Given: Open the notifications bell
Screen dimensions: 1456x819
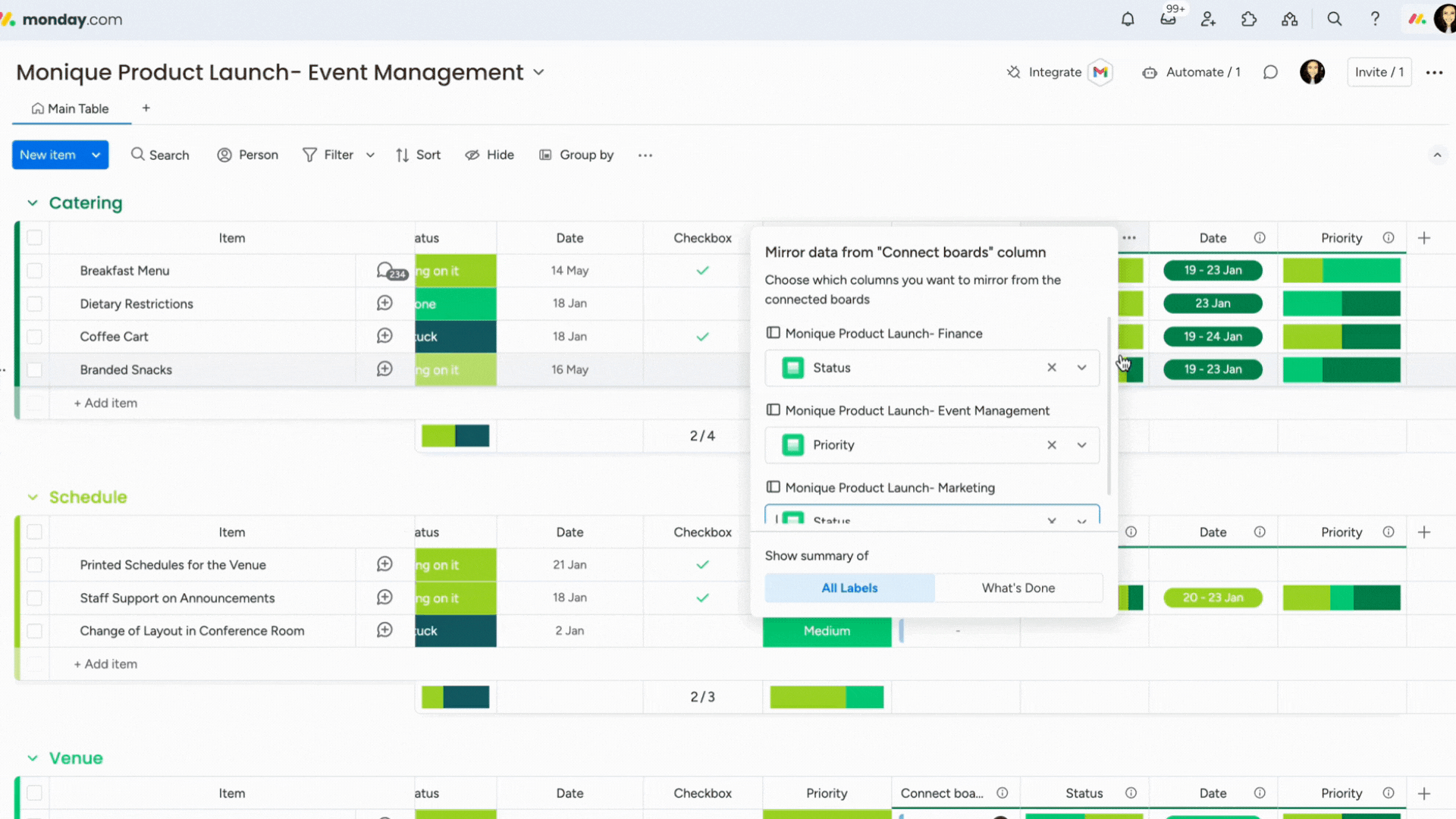Looking at the screenshot, I should pyautogui.click(x=1128, y=20).
